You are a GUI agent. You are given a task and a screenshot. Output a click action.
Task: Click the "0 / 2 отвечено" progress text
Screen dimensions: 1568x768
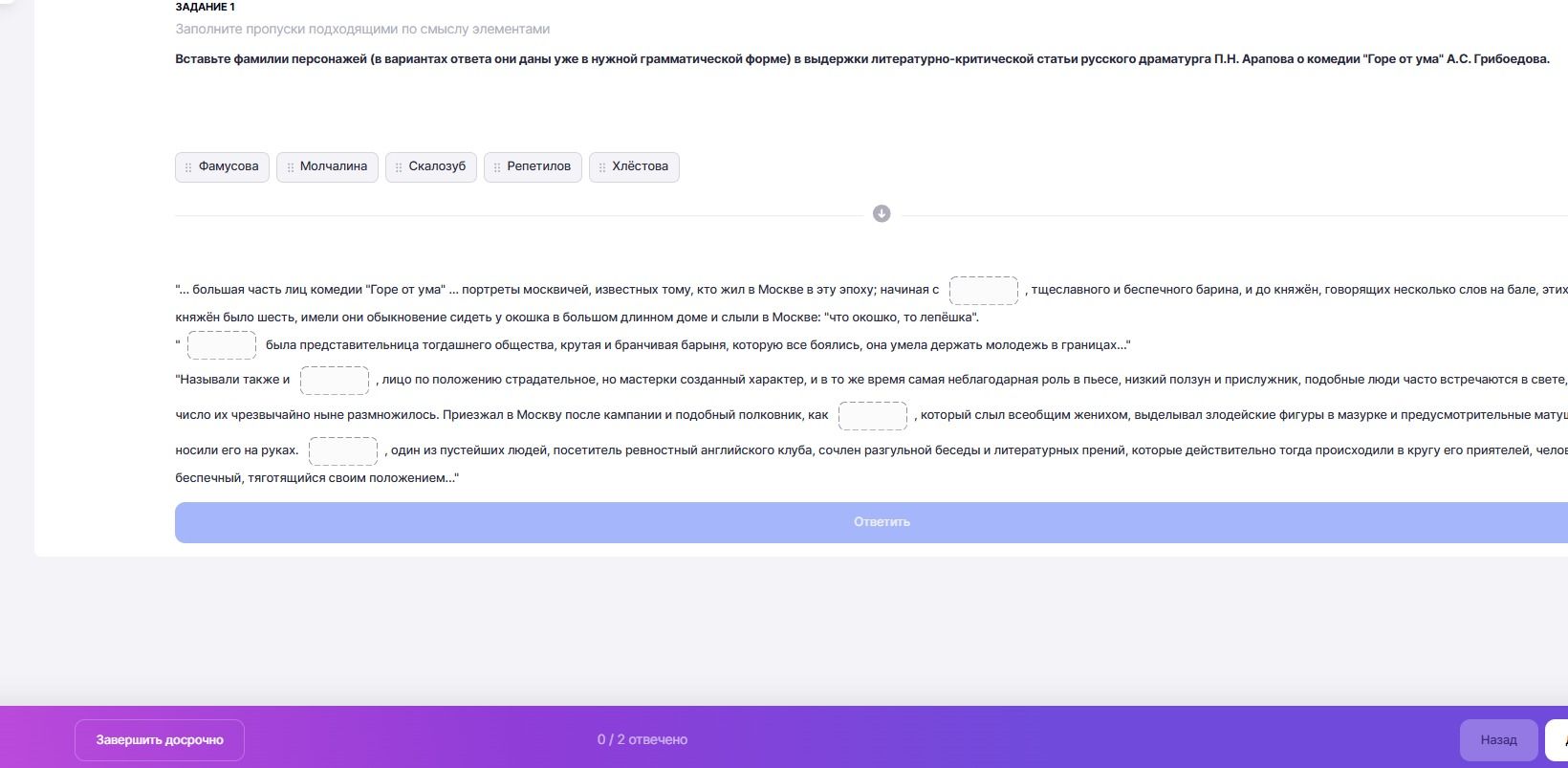coord(642,739)
